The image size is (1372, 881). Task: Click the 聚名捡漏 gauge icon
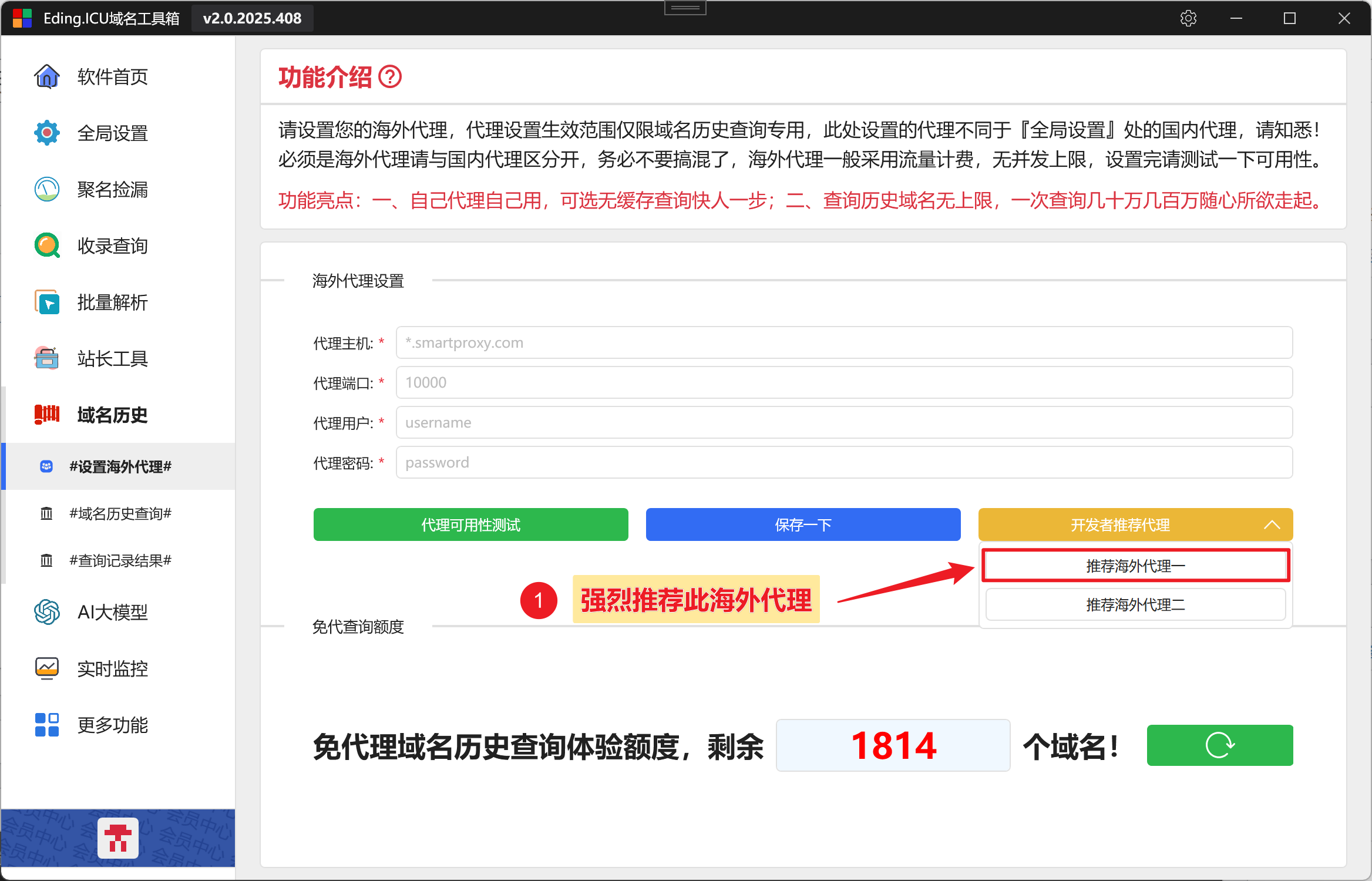tap(47, 189)
